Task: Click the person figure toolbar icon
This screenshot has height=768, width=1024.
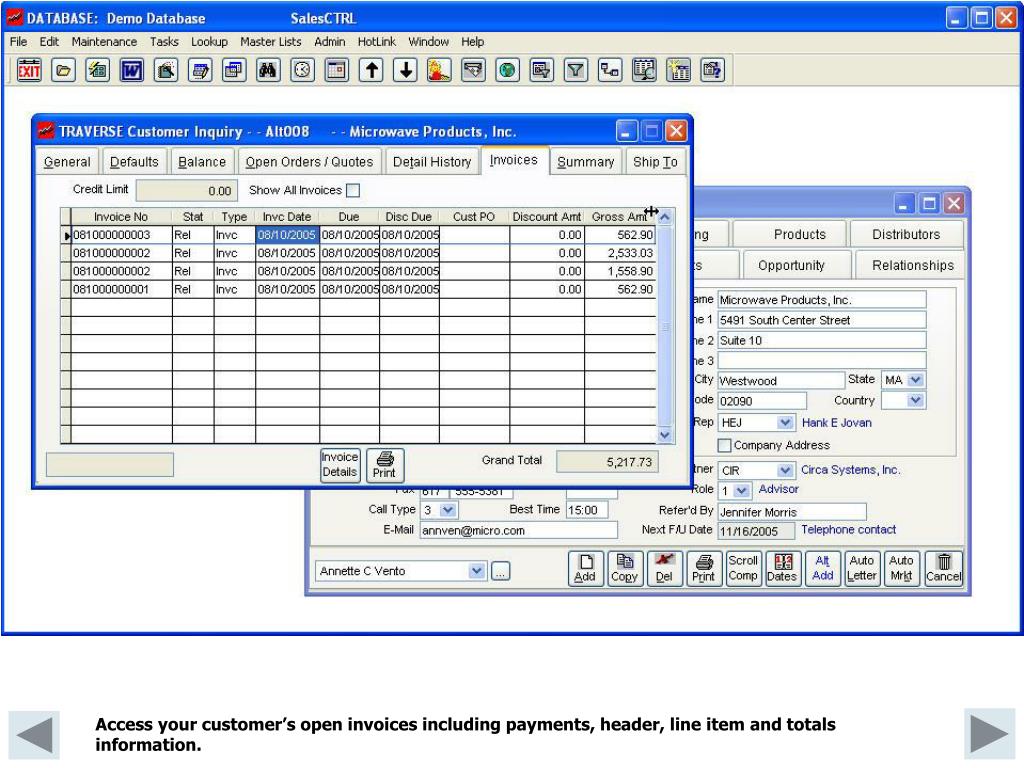Action: (439, 70)
